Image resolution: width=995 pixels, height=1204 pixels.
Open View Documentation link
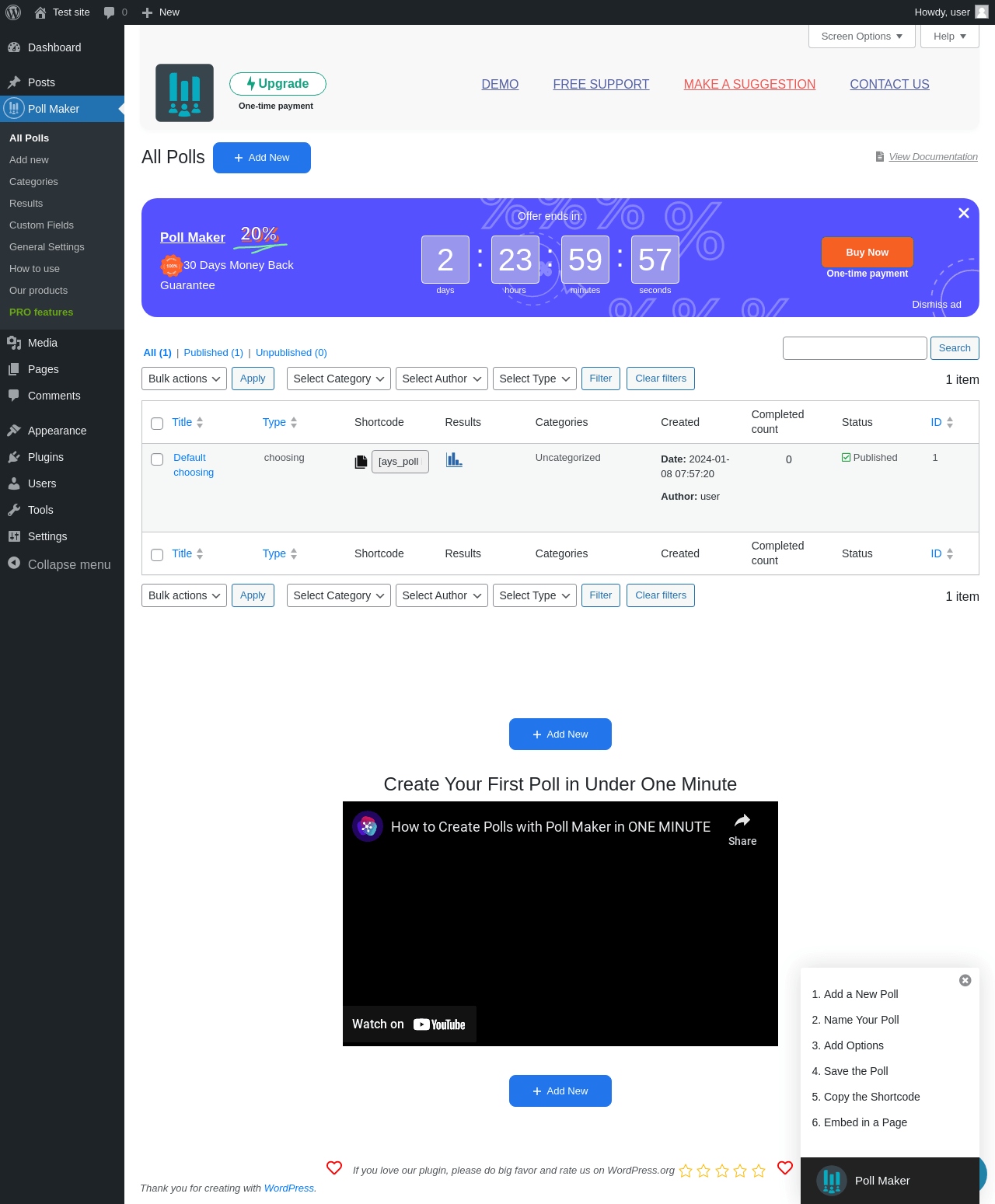pyautogui.click(x=933, y=157)
